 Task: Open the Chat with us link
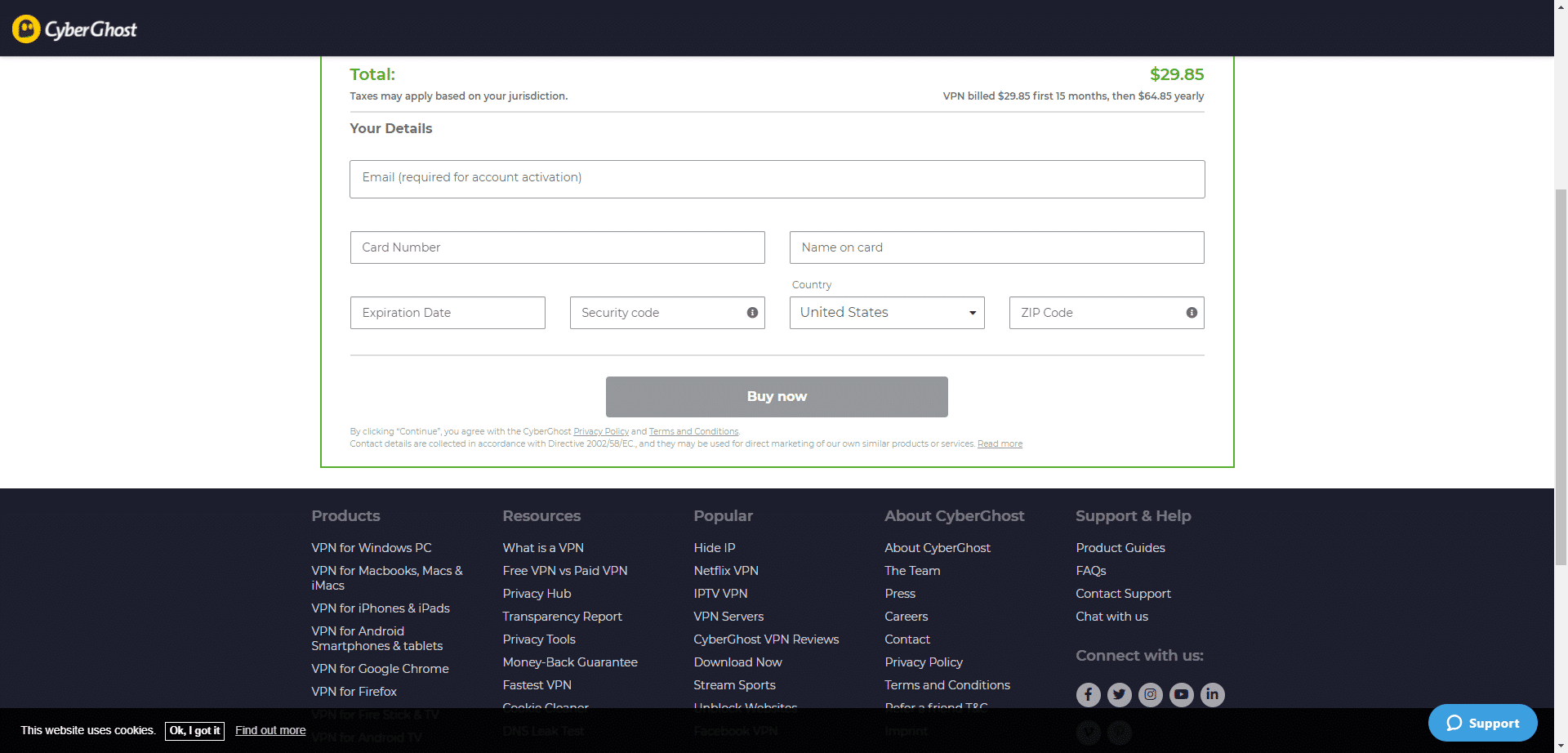[x=1111, y=617]
